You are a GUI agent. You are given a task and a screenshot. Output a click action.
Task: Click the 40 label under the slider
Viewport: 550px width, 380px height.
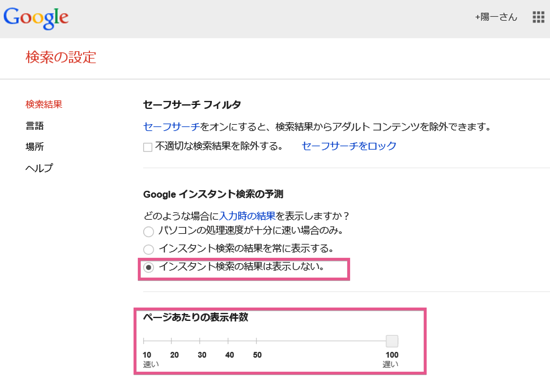click(x=229, y=355)
